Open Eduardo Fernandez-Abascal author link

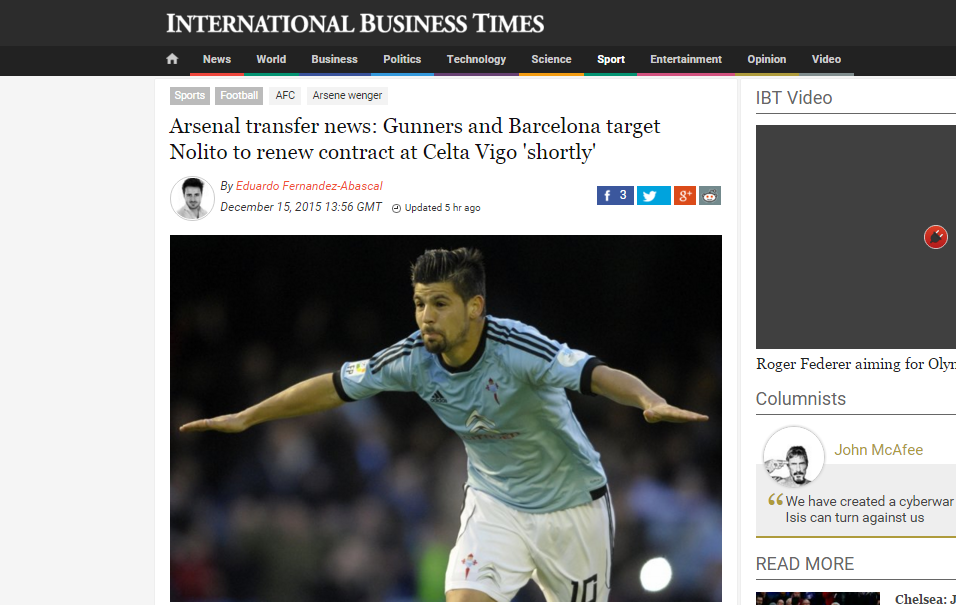click(309, 186)
